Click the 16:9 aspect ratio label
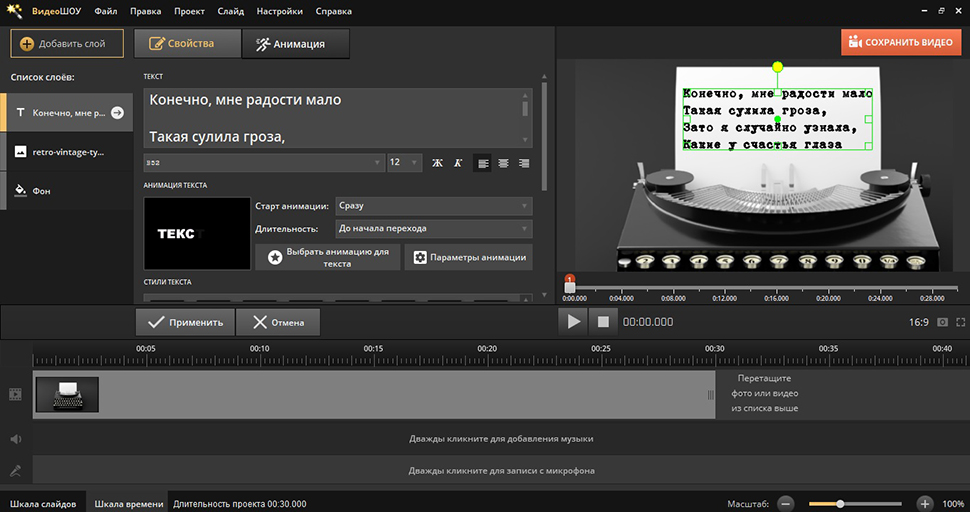970x512 pixels. pos(919,322)
